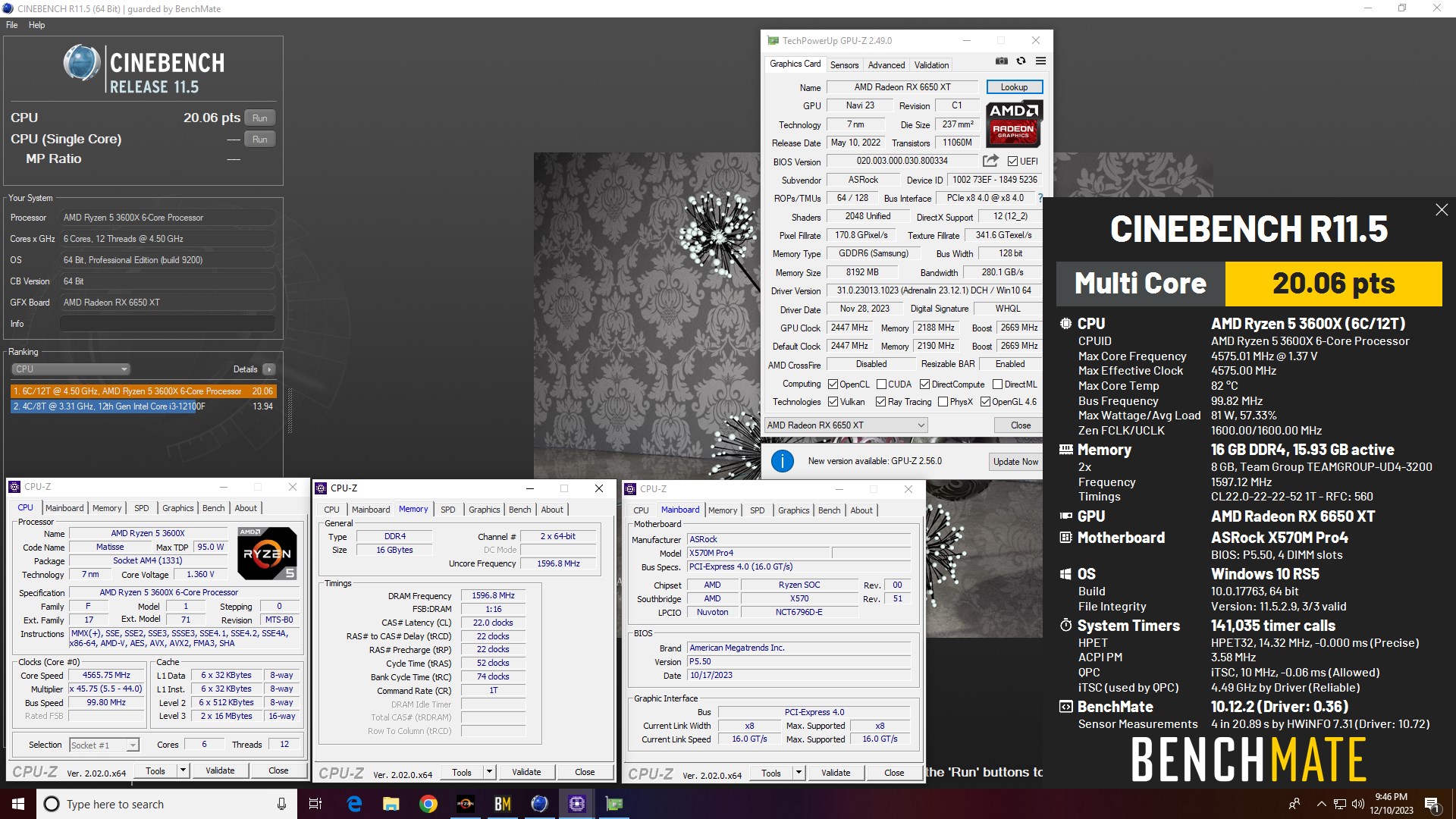Click the GPU-Z Close button
This screenshot has height=819, width=1456.
1021,425
